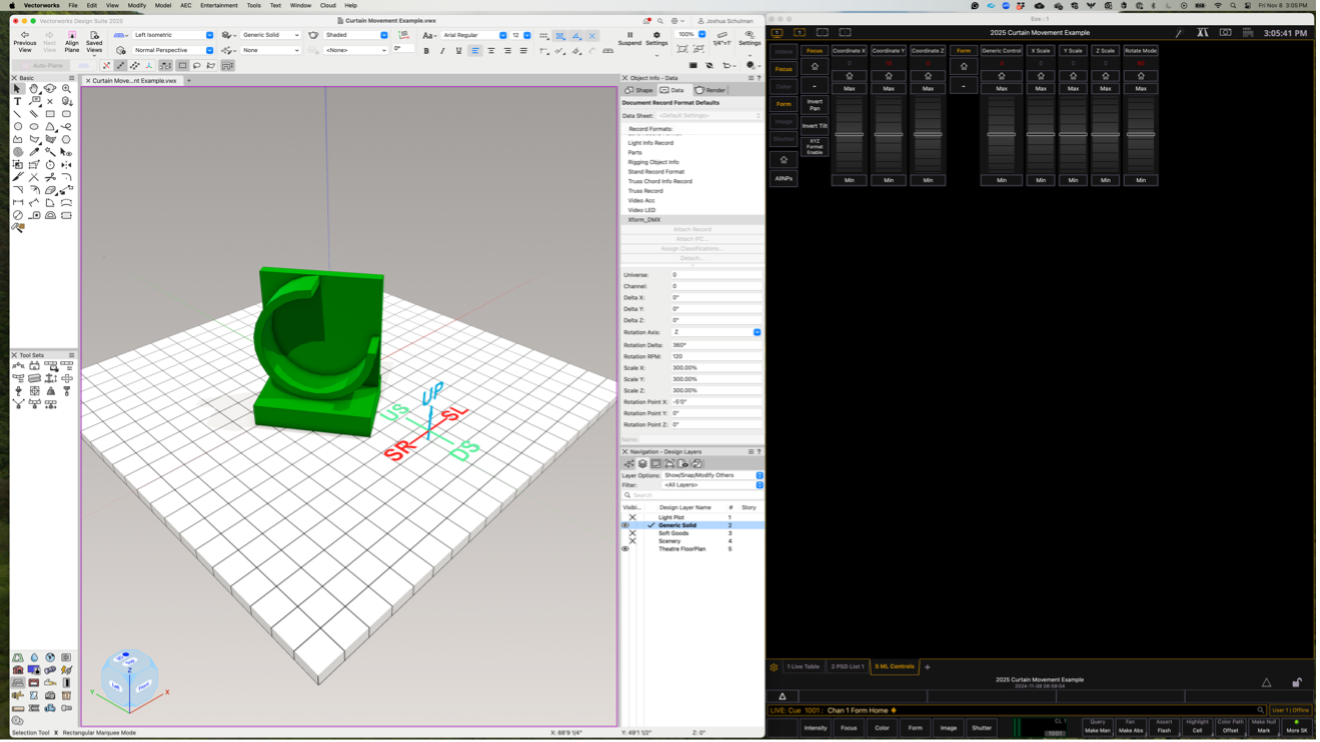The height and width of the screenshot is (742, 1320).
Task: Click the X Scale fader handle
Action: pyautogui.click(x=1041, y=134)
